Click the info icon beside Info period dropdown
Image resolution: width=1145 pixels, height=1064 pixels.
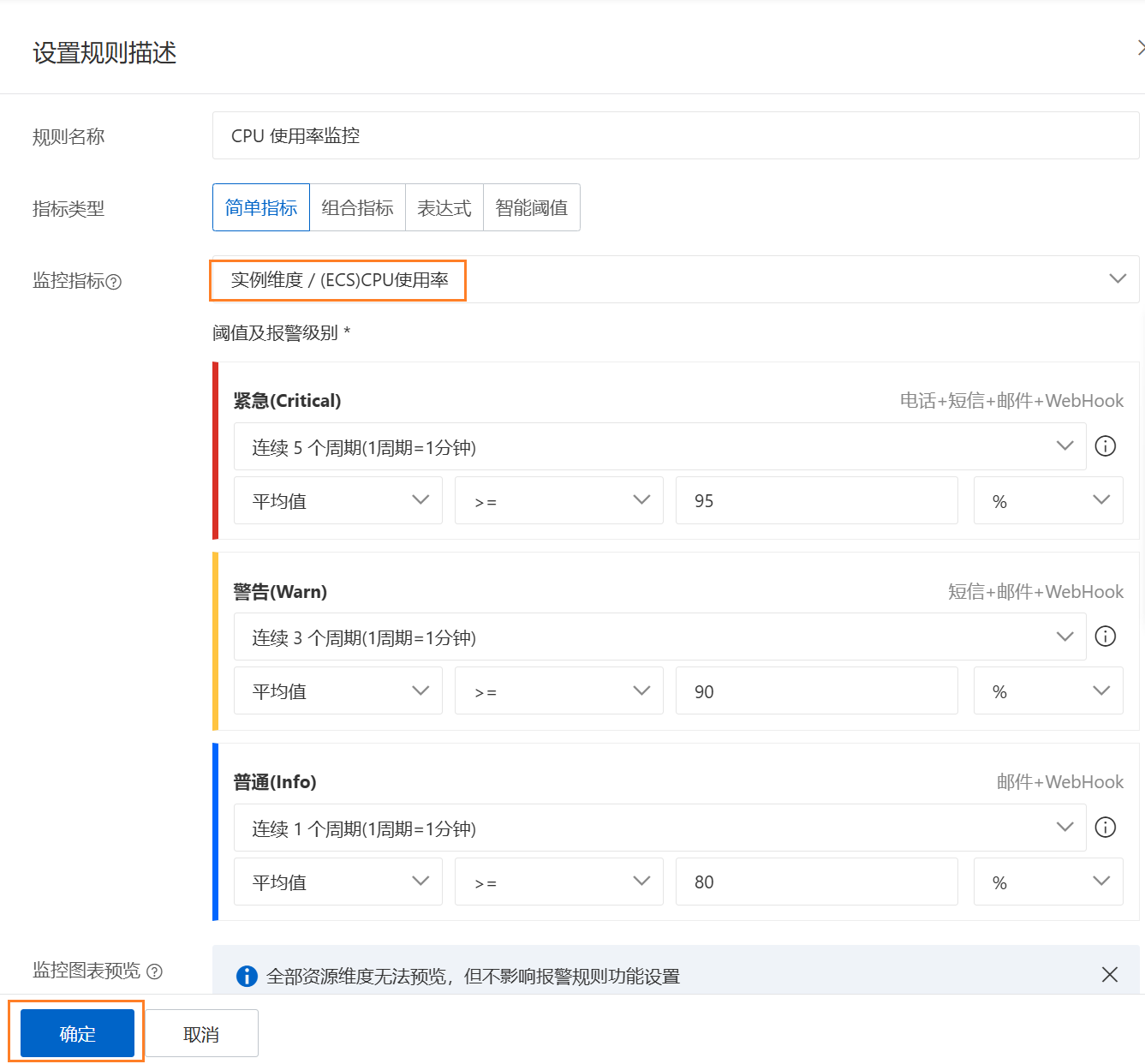pos(1105,828)
